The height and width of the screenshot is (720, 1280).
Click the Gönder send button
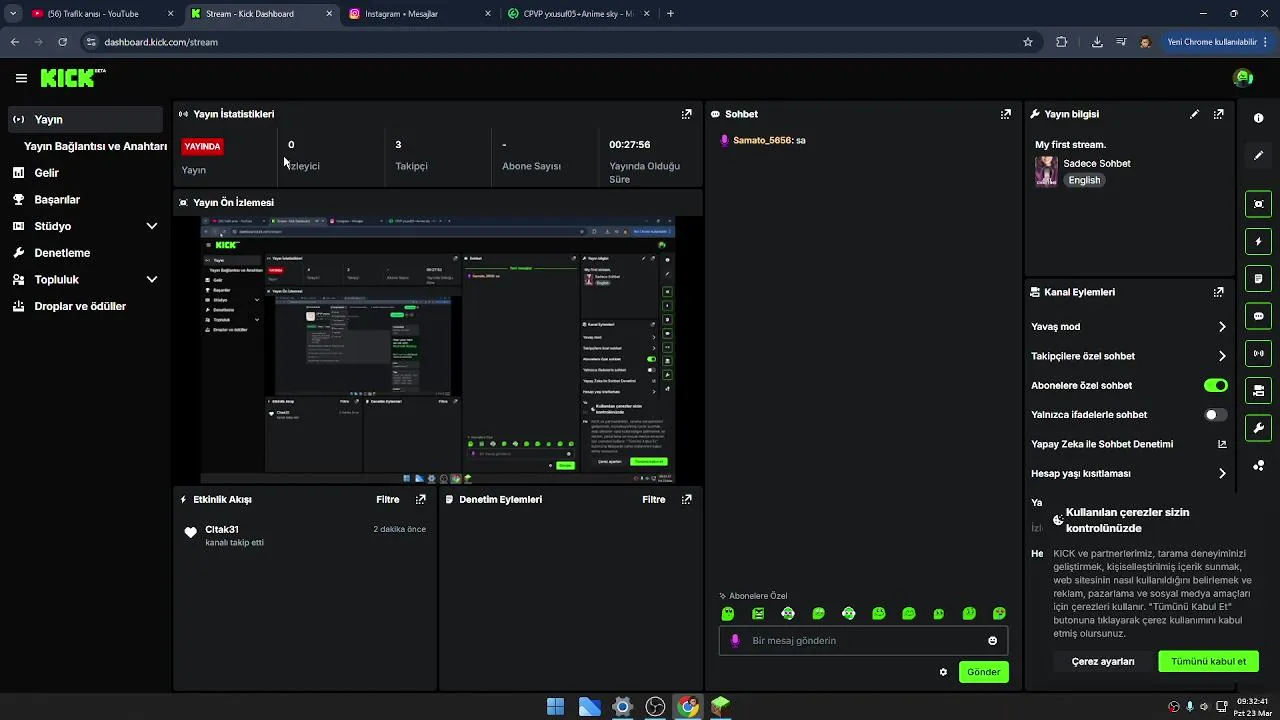tap(983, 672)
